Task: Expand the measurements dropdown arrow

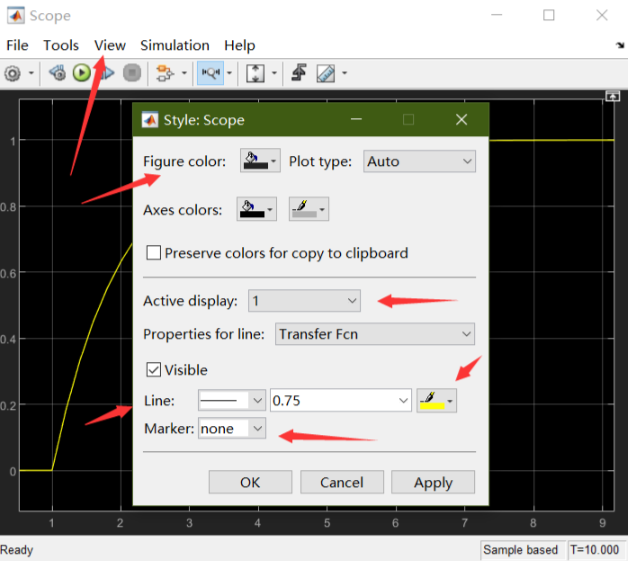Action: (x=344, y=73)
